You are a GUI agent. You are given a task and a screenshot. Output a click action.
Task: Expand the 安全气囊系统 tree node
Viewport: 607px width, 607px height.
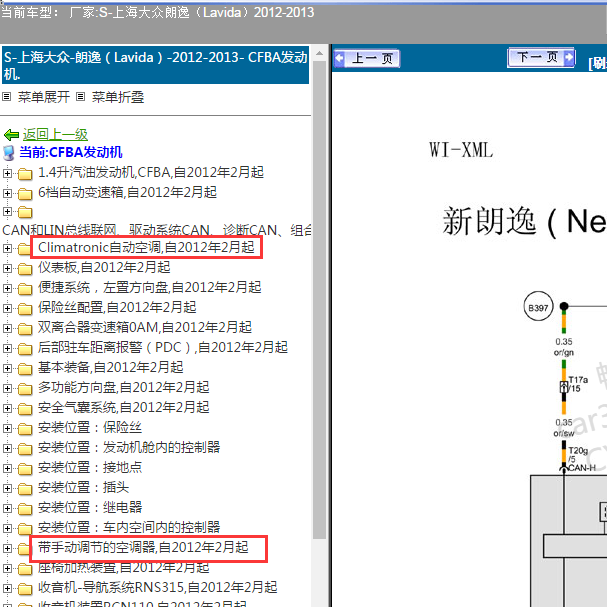(7, 408)
